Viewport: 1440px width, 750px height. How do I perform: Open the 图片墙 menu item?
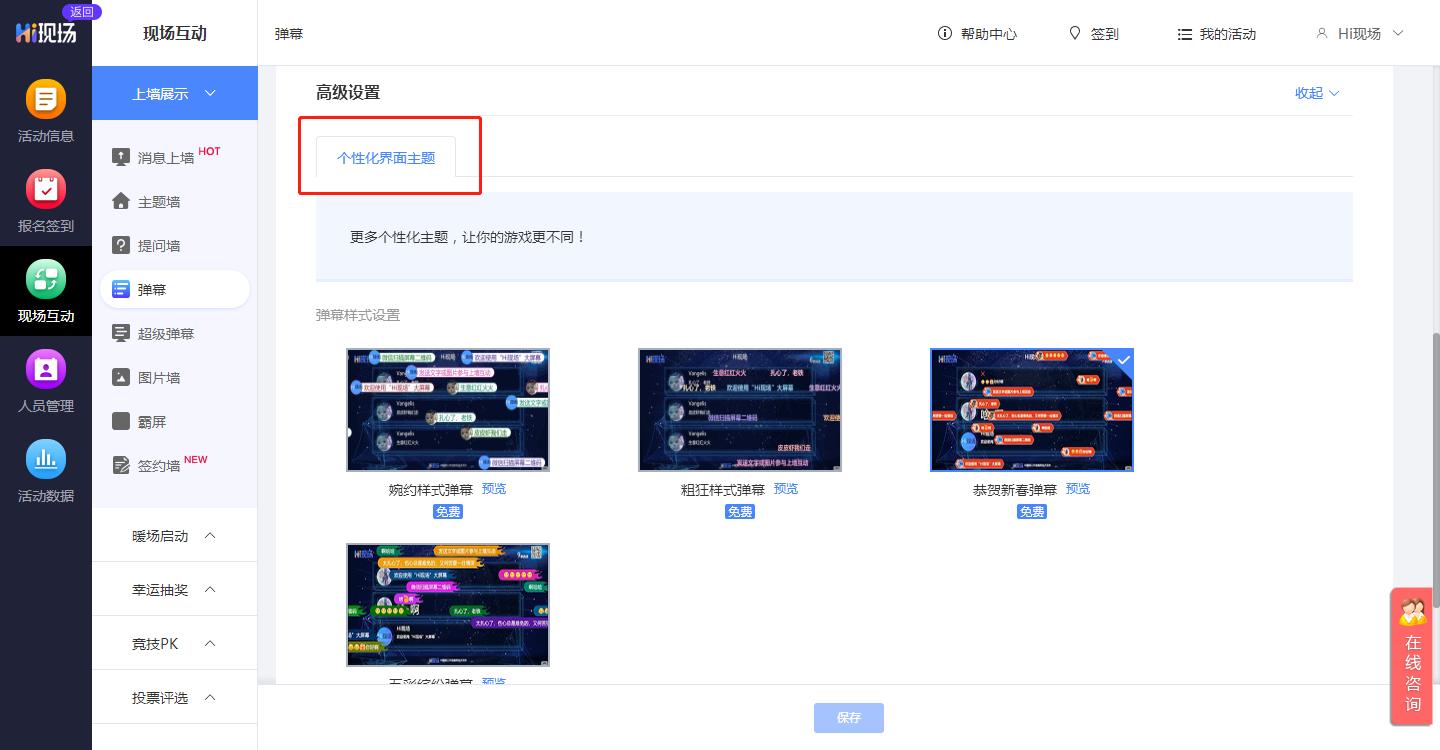tap(158, 378)
